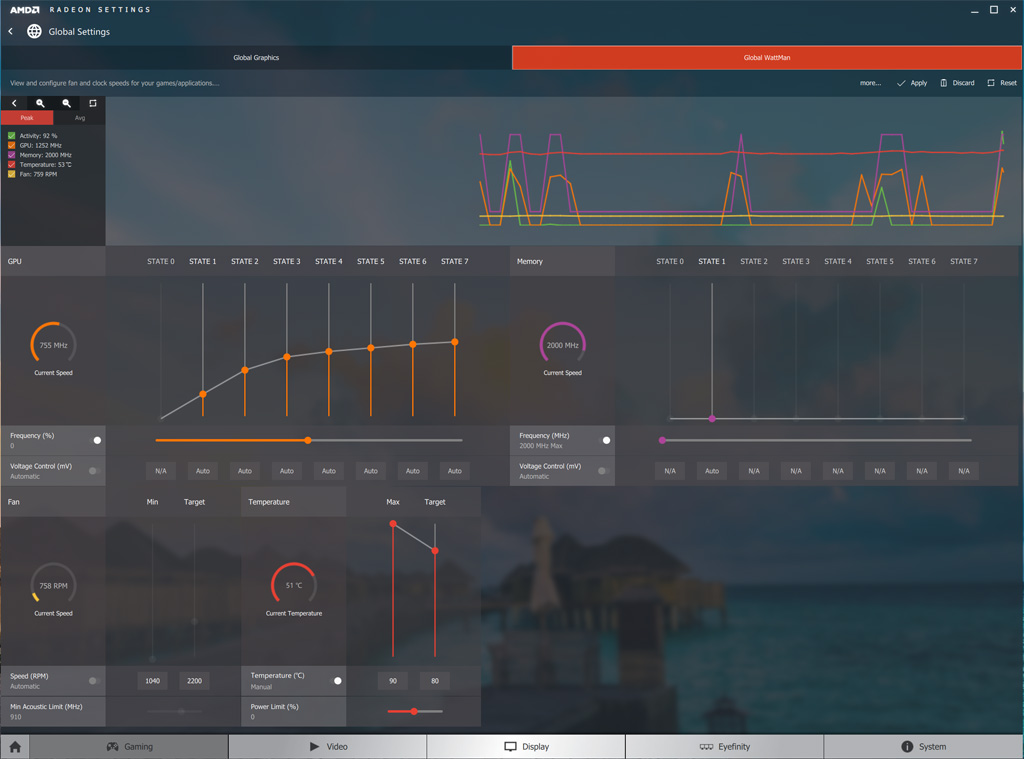Select the Avg histogram tab
The width and height of the screenshot is (1024, 759).
80,118
